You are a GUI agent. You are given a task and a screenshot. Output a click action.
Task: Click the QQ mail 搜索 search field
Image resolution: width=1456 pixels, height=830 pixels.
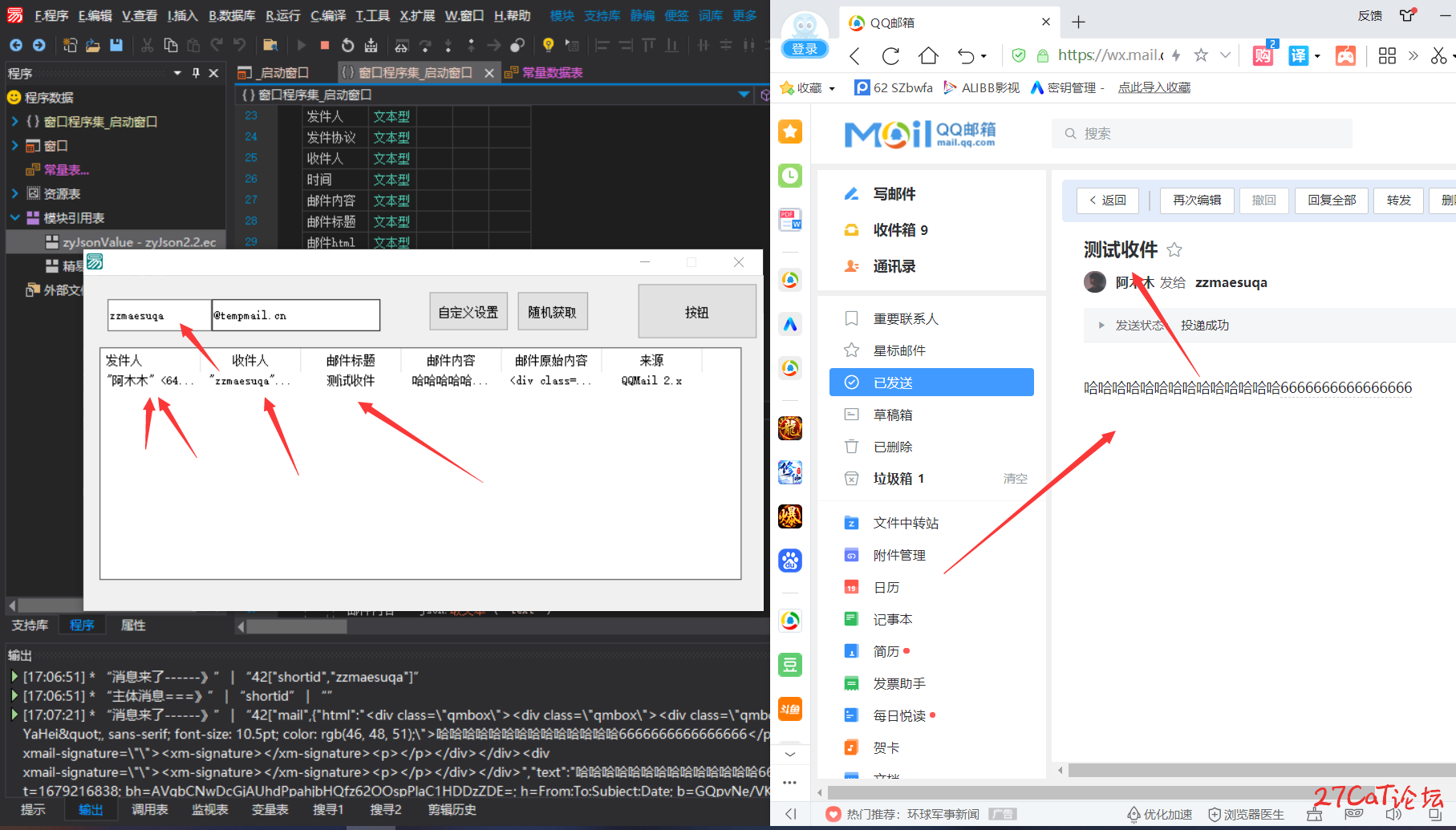(1202, 133)
